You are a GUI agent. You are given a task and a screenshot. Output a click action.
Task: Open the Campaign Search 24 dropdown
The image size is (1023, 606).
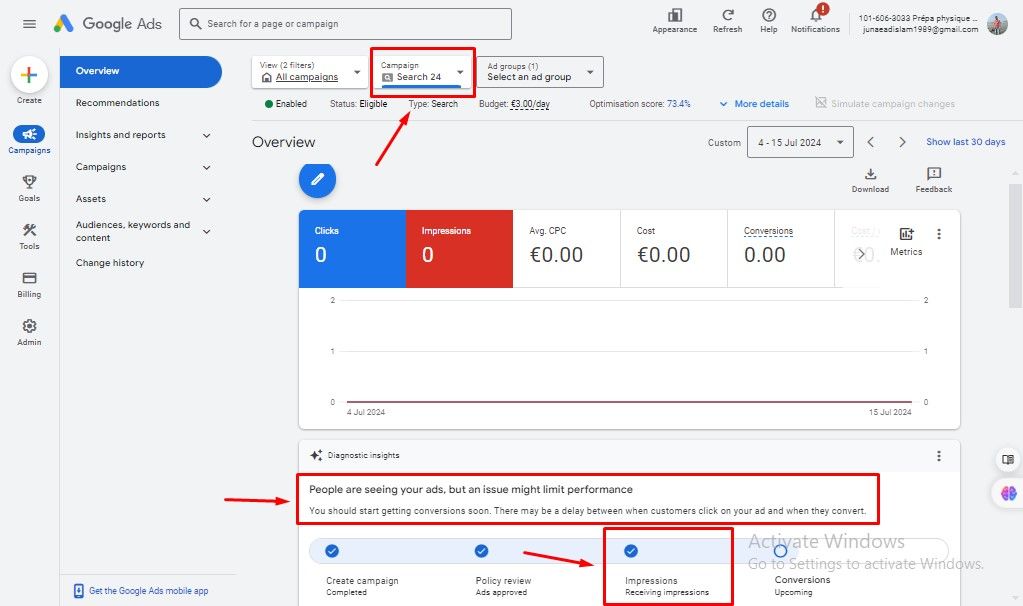(x=423, y=72)
